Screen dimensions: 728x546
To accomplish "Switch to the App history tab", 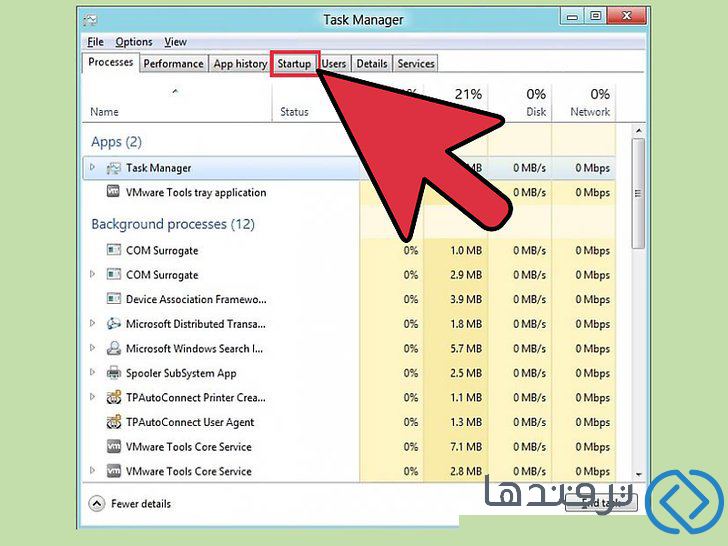I will (x=240, y=64).
